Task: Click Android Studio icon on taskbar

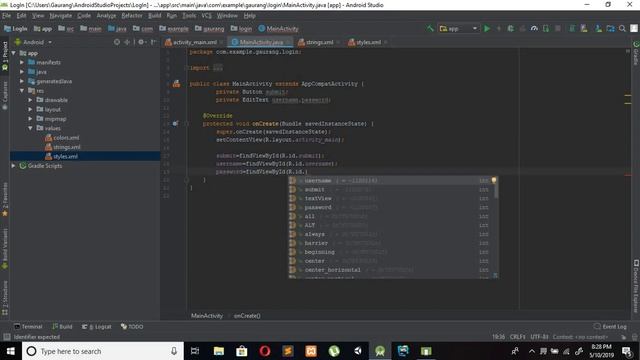Action: [x=380, y=351]
